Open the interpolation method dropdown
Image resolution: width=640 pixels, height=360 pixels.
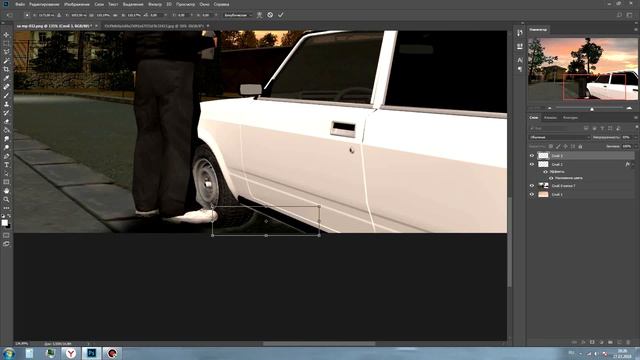[238, 15]
